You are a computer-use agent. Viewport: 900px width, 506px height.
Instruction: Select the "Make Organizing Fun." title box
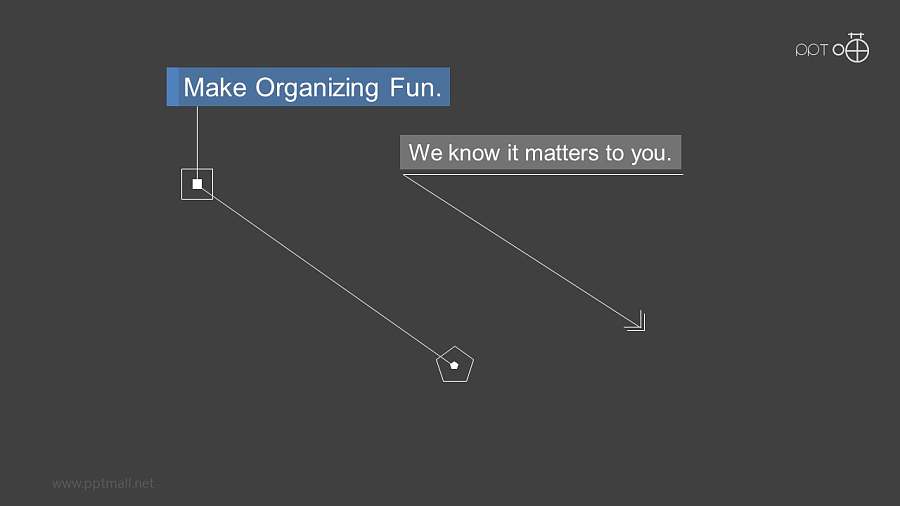pyautogui.click(x=308, y=87)
